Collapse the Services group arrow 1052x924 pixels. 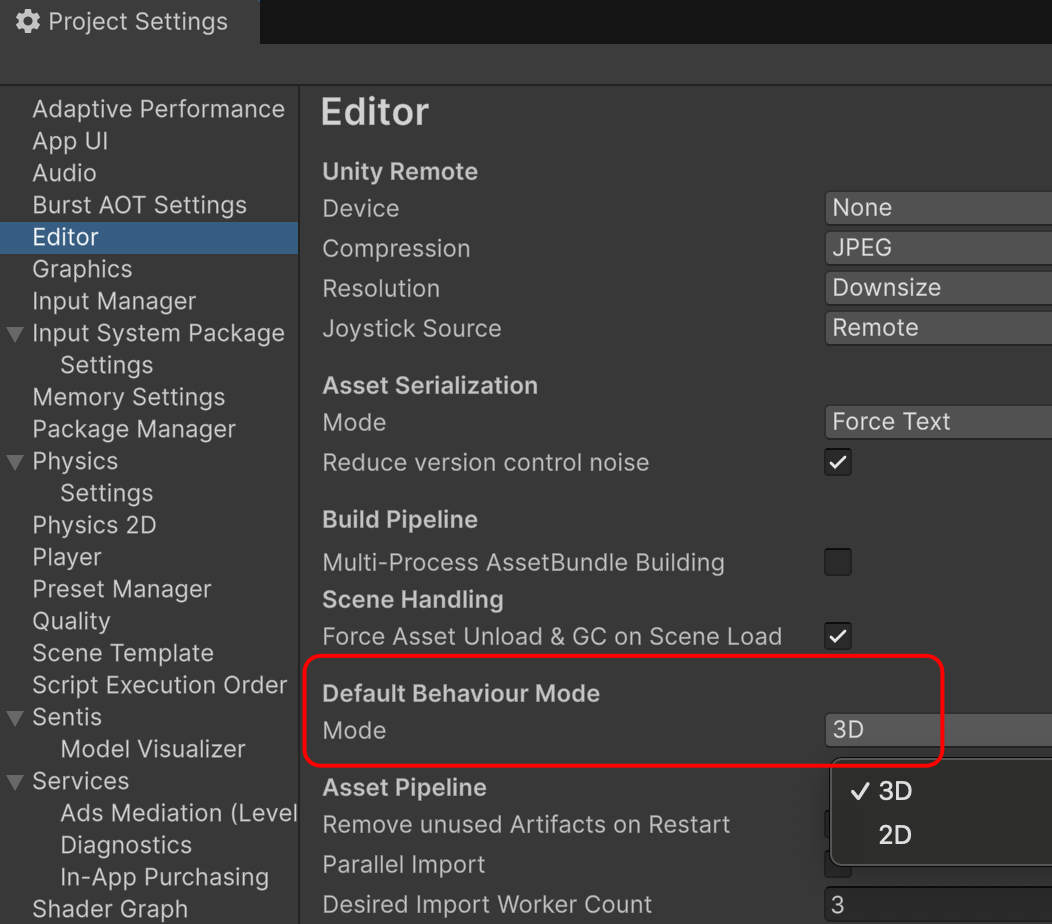click(x=15, y=782)
